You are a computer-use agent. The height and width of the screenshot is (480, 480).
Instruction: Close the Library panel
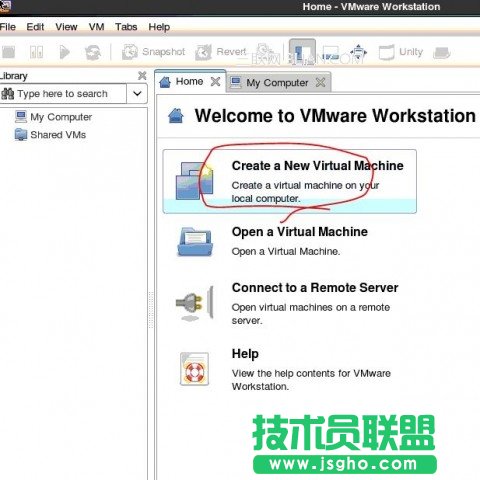tap(142, 76)
